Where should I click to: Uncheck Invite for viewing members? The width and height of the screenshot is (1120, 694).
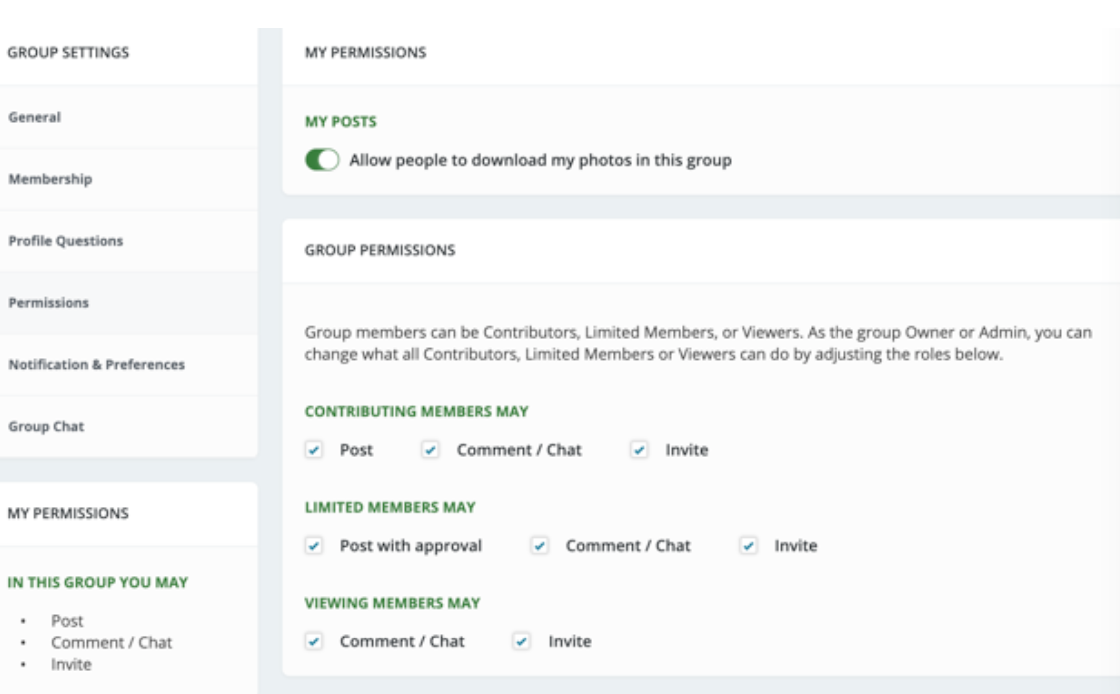(521, 641)
